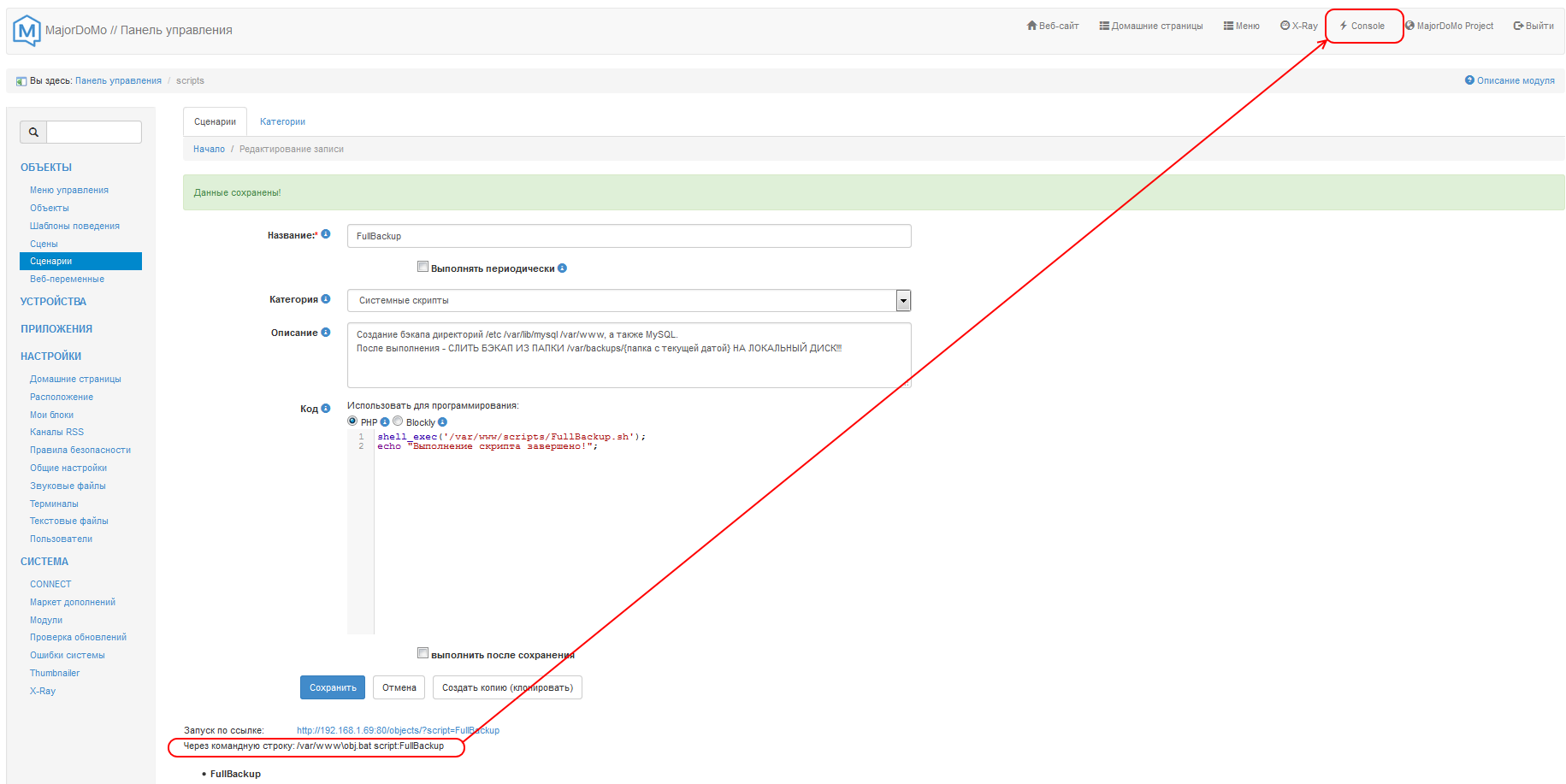Viewport: 1566px width, 784px height.
Task: Open Шаблоны поведения in sidebar
Action: point(74,226)
